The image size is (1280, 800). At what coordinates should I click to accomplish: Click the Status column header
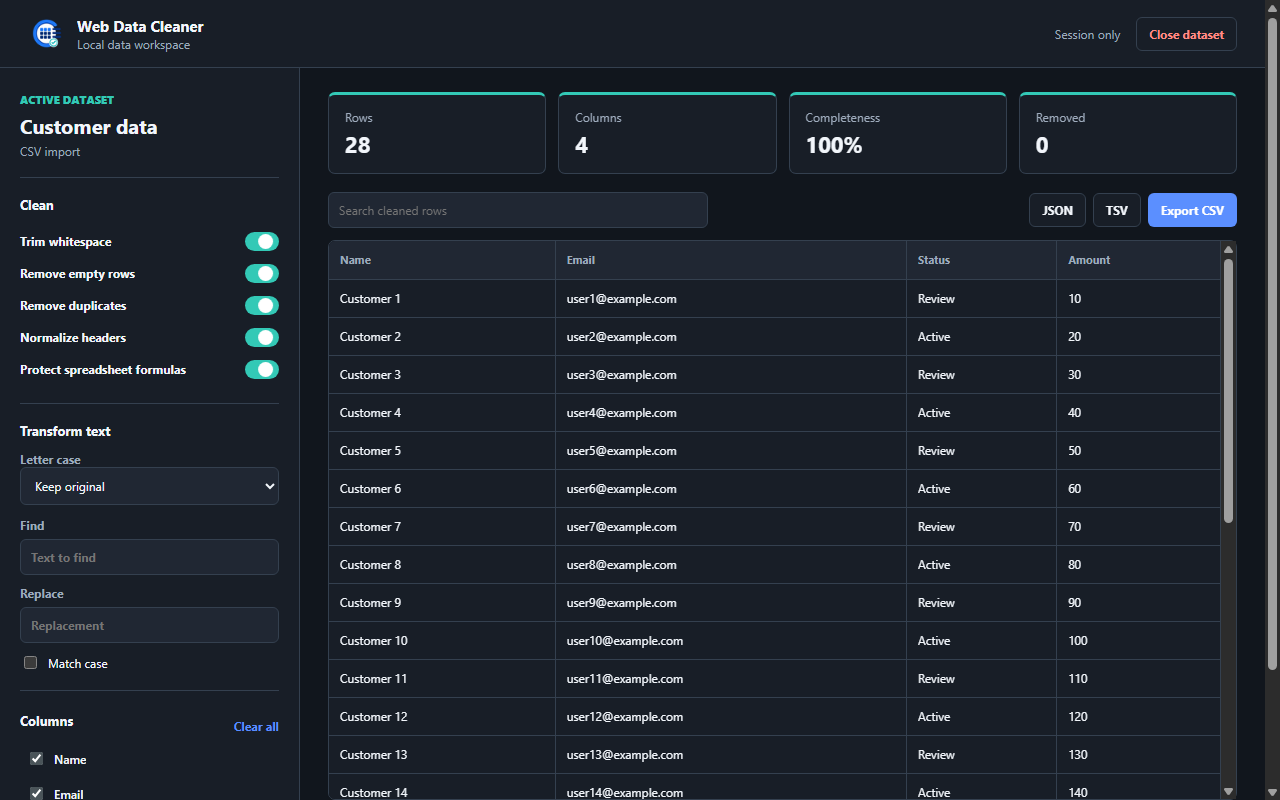click(981, 260)
